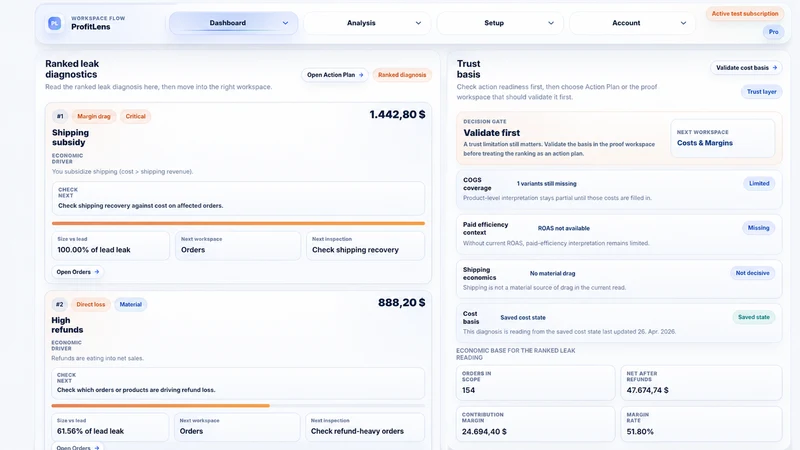Click the Net after refunds 47.674,74 $ card
This screenshot has height=450, width=800.
pyautogui.click(x=701, y=383)
